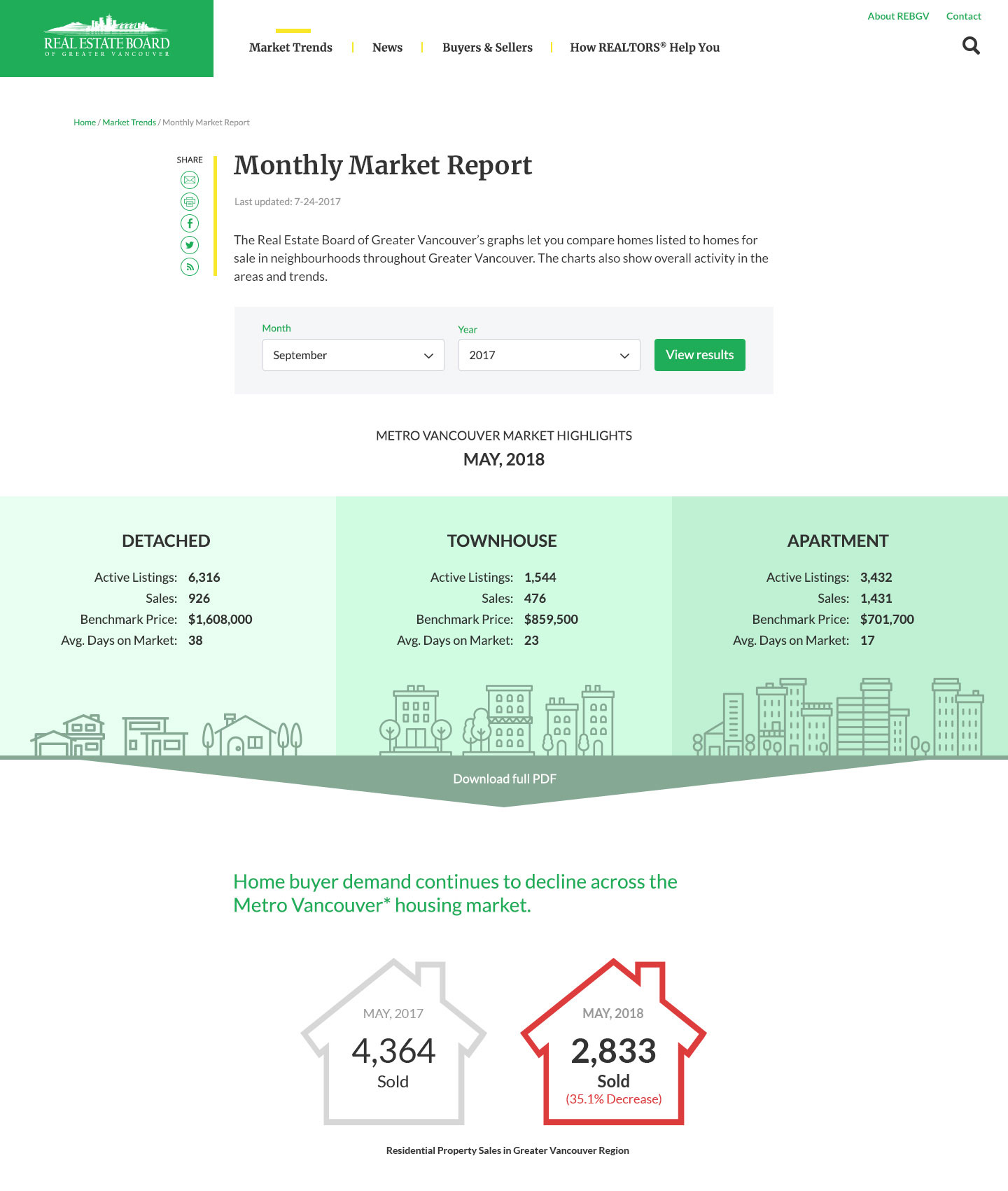Open the Month dropdown showing September
The image size is (1008, 1191).
pos(353,355)
